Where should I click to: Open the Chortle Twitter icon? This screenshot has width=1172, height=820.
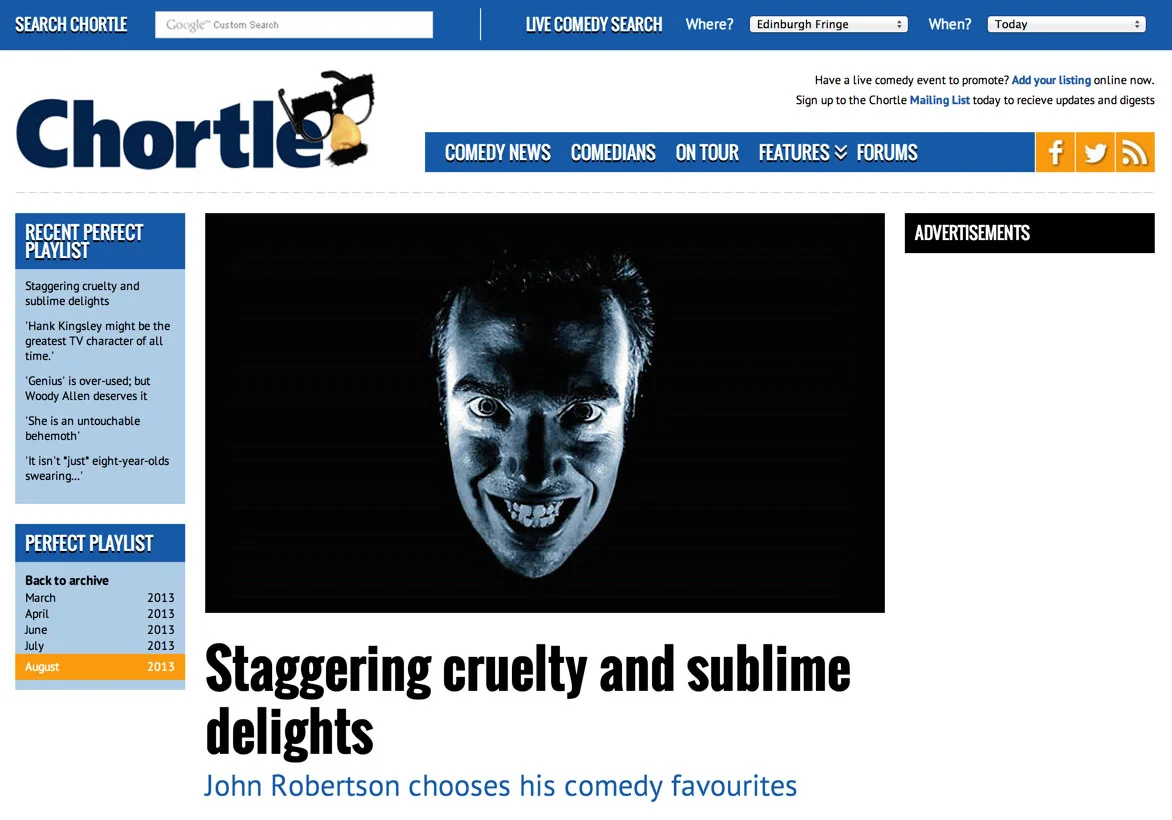point(1095,152)
